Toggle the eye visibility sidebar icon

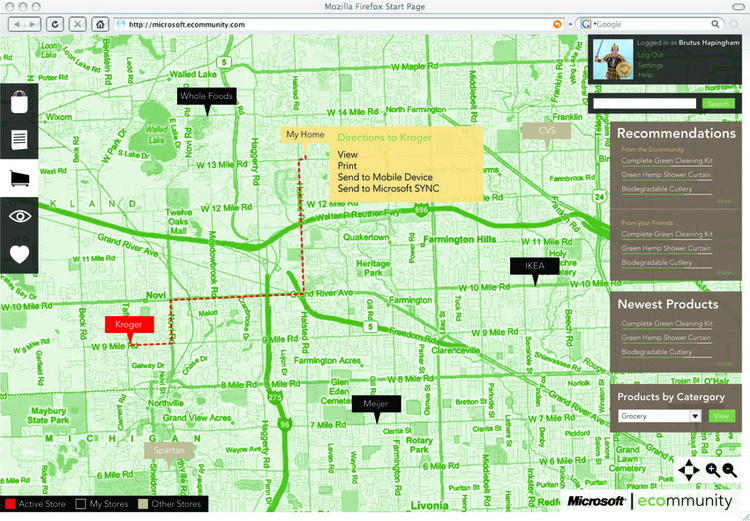coord(18,217)
